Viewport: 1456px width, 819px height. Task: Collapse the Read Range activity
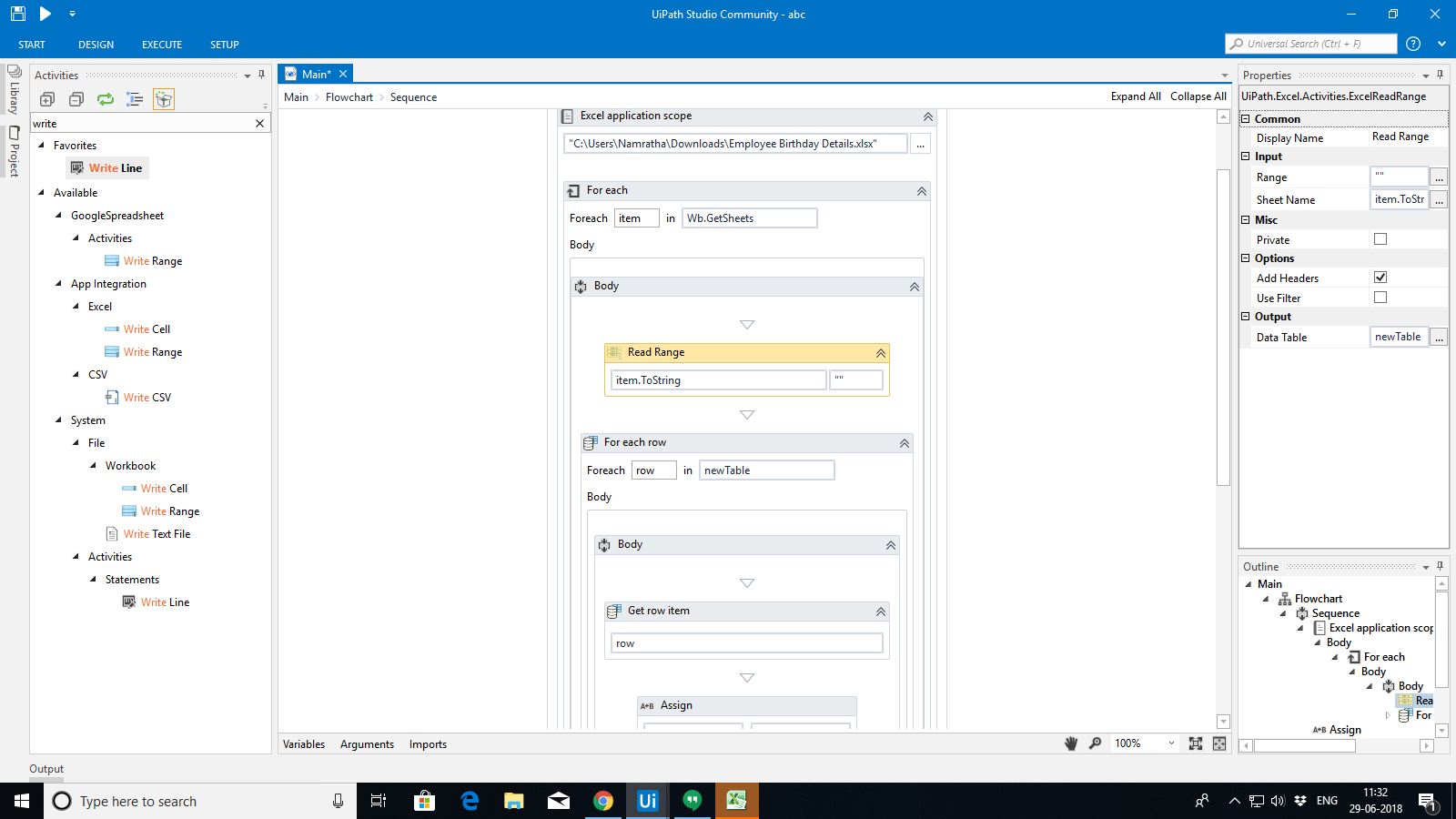tap(881, 353)
